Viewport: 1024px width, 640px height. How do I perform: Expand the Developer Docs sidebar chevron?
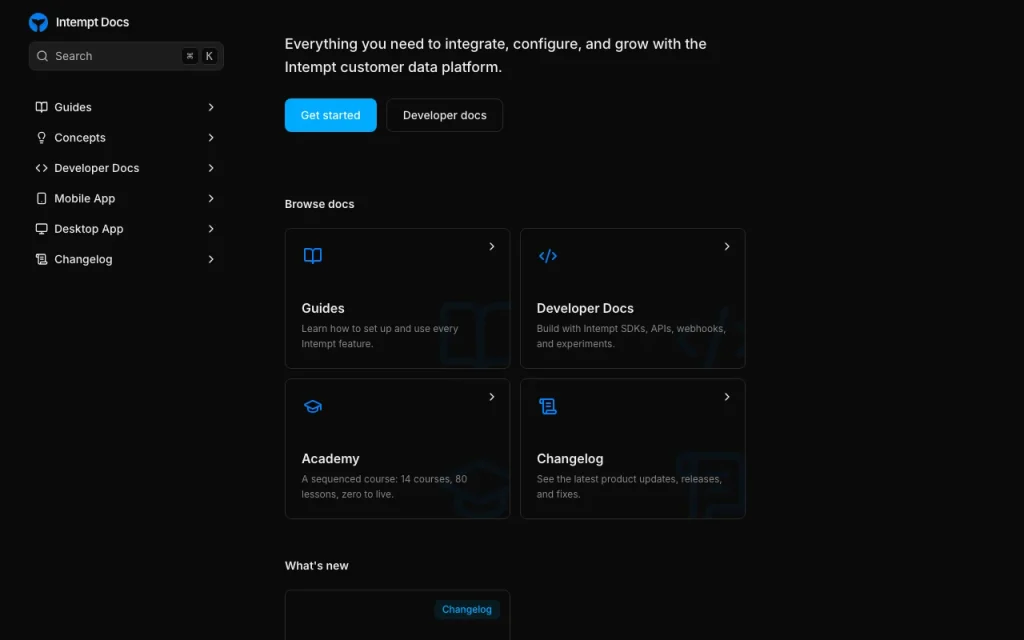point(211,168)
